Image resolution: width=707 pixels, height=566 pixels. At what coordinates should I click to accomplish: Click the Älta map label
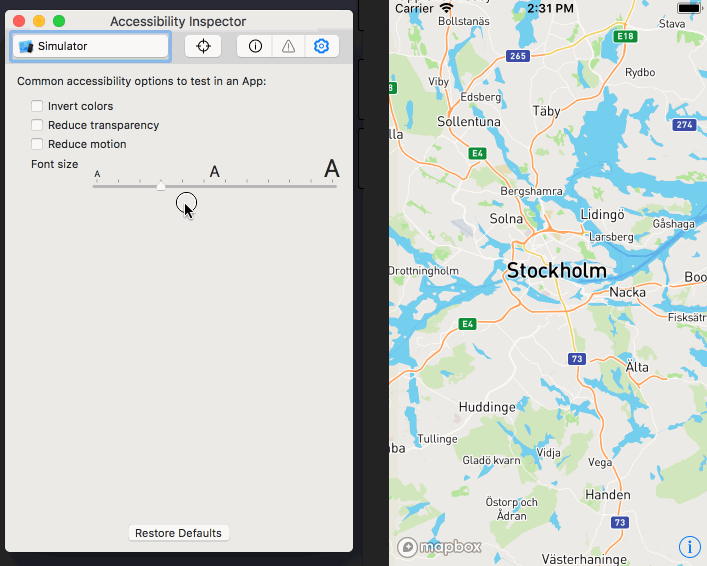point(637,367)
